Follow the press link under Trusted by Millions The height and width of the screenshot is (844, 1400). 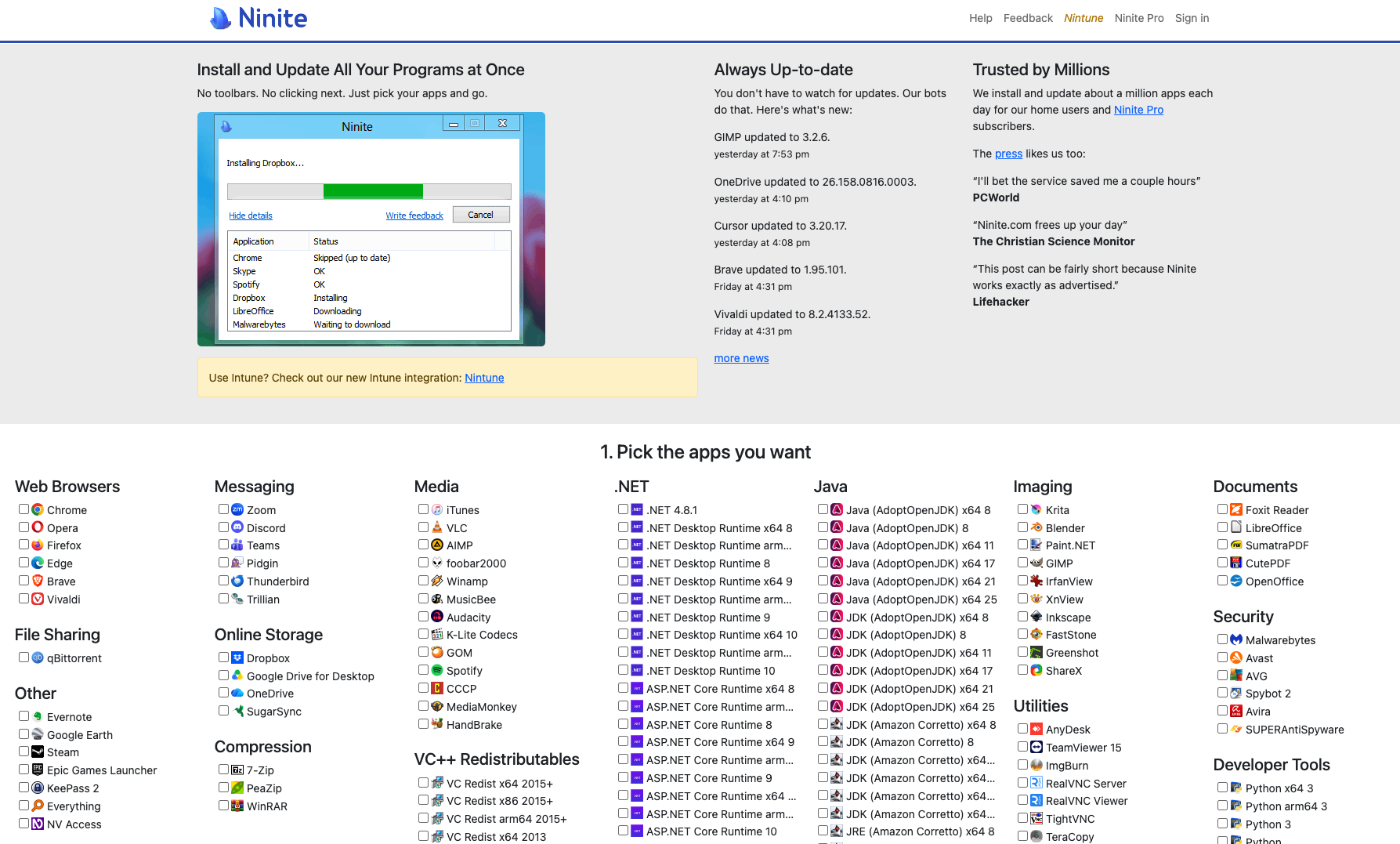(x=1008, y=154)
